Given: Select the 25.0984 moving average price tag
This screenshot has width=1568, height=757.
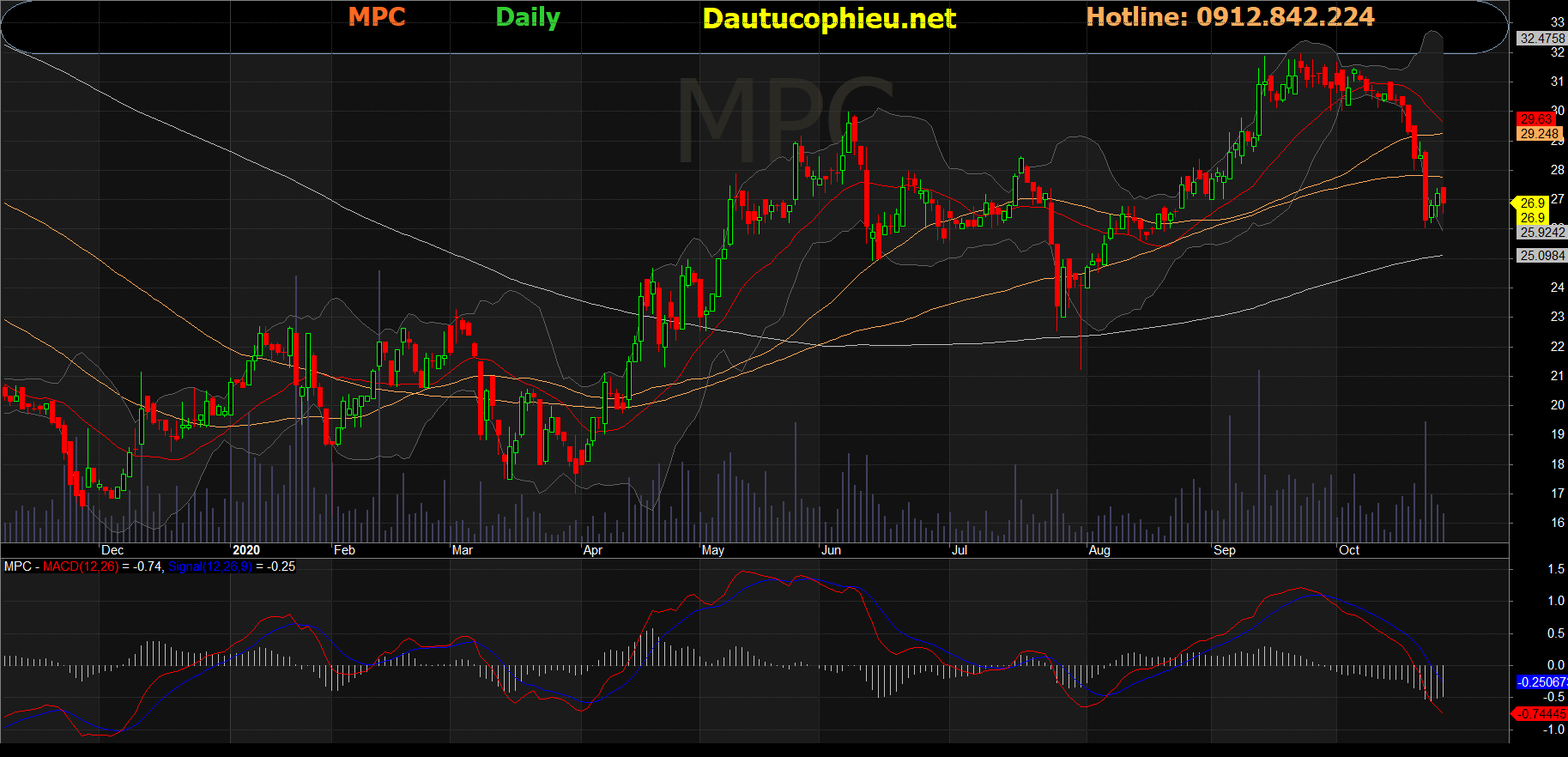Looking at the screenshot, I should click(x=1542, y=255).
